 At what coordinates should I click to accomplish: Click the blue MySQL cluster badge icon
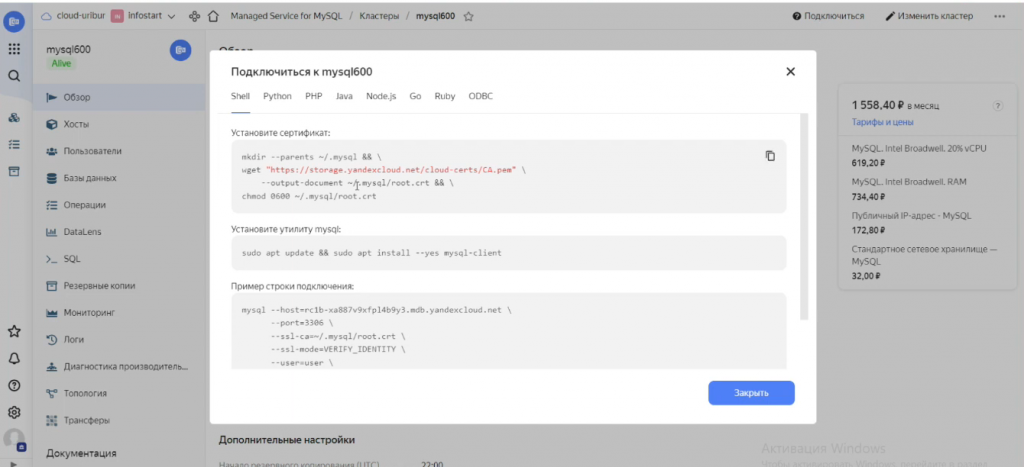(180, 50)
